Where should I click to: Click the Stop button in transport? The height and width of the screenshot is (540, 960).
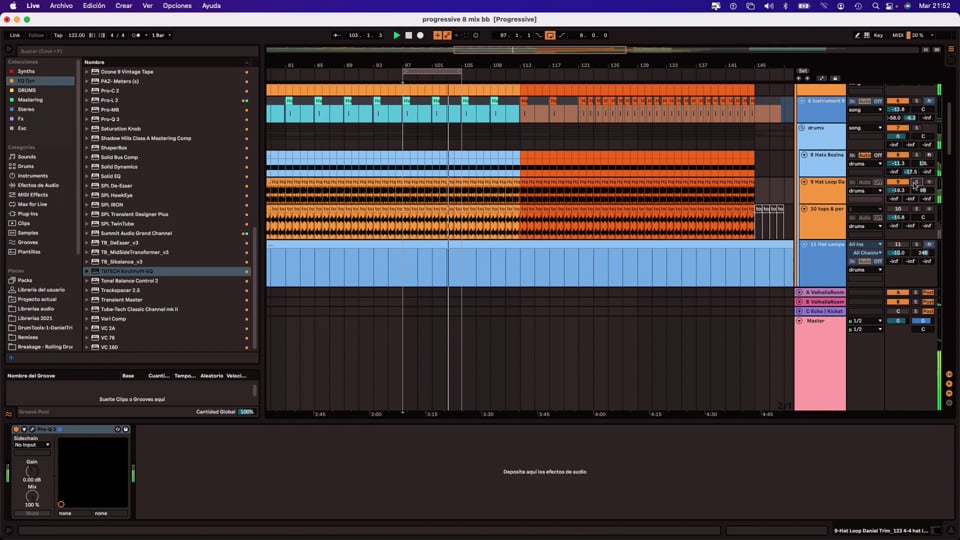click(409, 36)
